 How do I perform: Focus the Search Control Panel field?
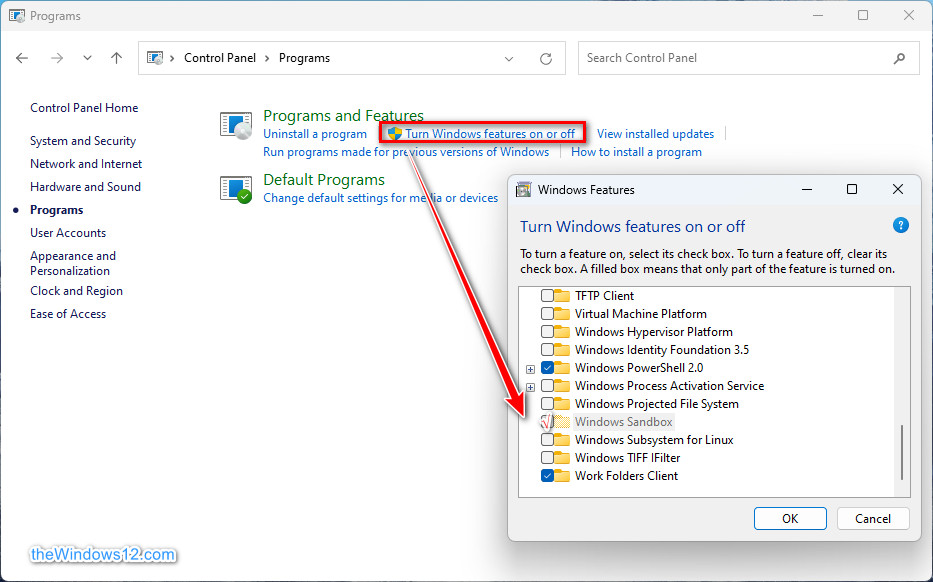click(x=748, y=58)
